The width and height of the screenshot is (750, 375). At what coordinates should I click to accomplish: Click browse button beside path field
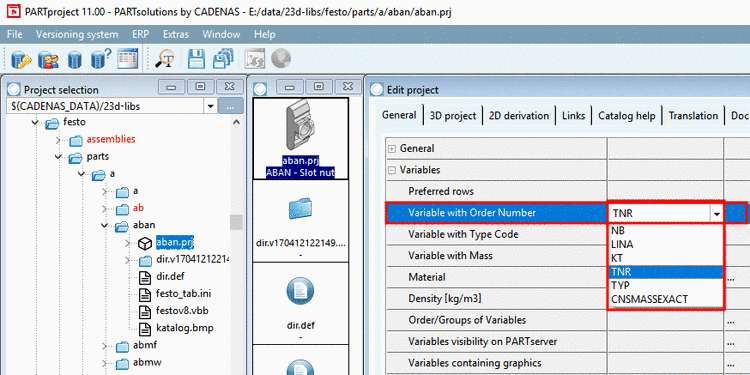pos(231,106)
